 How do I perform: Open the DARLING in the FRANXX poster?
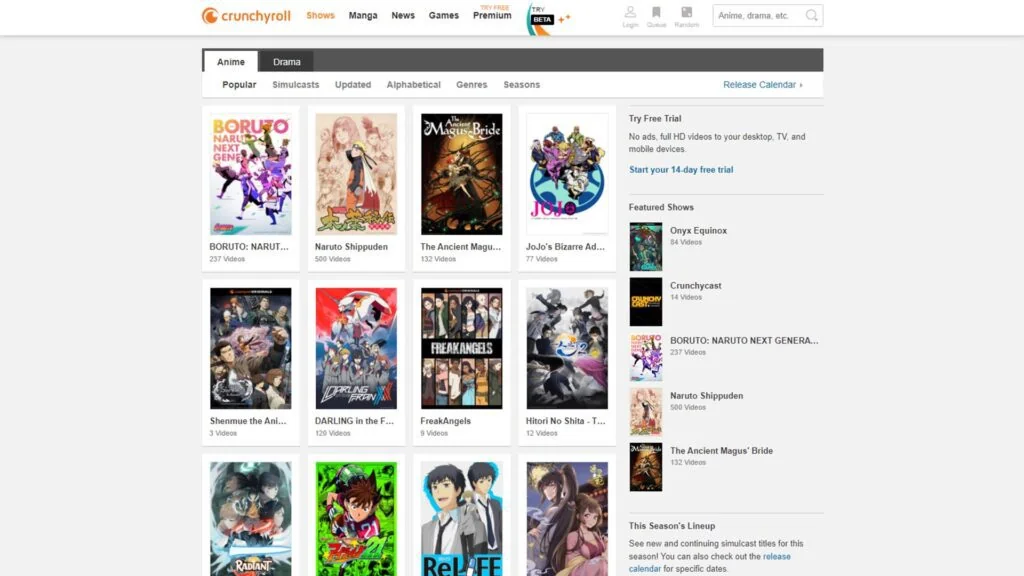point(356,349)
